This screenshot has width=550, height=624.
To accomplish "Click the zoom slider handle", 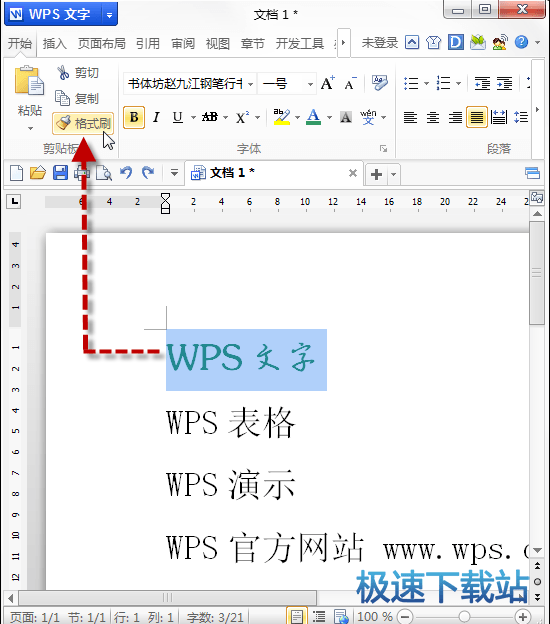I will pos(464,617).
